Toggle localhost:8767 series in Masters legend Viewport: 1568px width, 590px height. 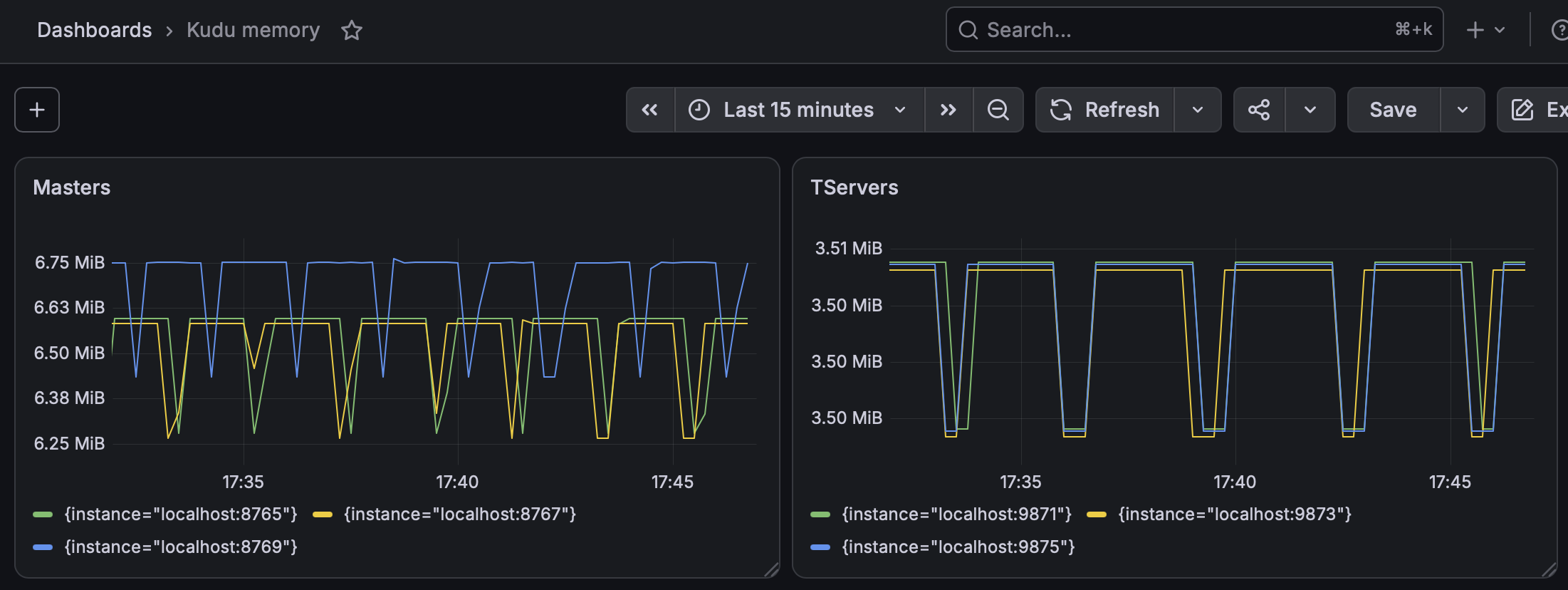460,514
